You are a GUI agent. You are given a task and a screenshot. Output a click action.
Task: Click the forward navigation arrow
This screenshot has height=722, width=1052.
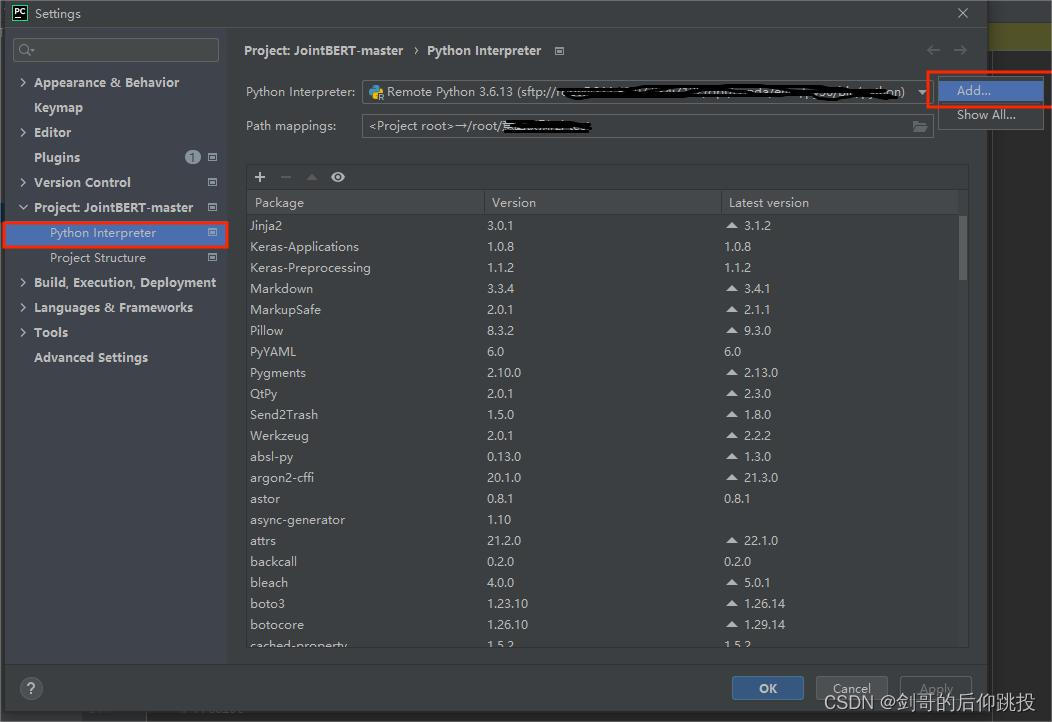pos(960,50)
